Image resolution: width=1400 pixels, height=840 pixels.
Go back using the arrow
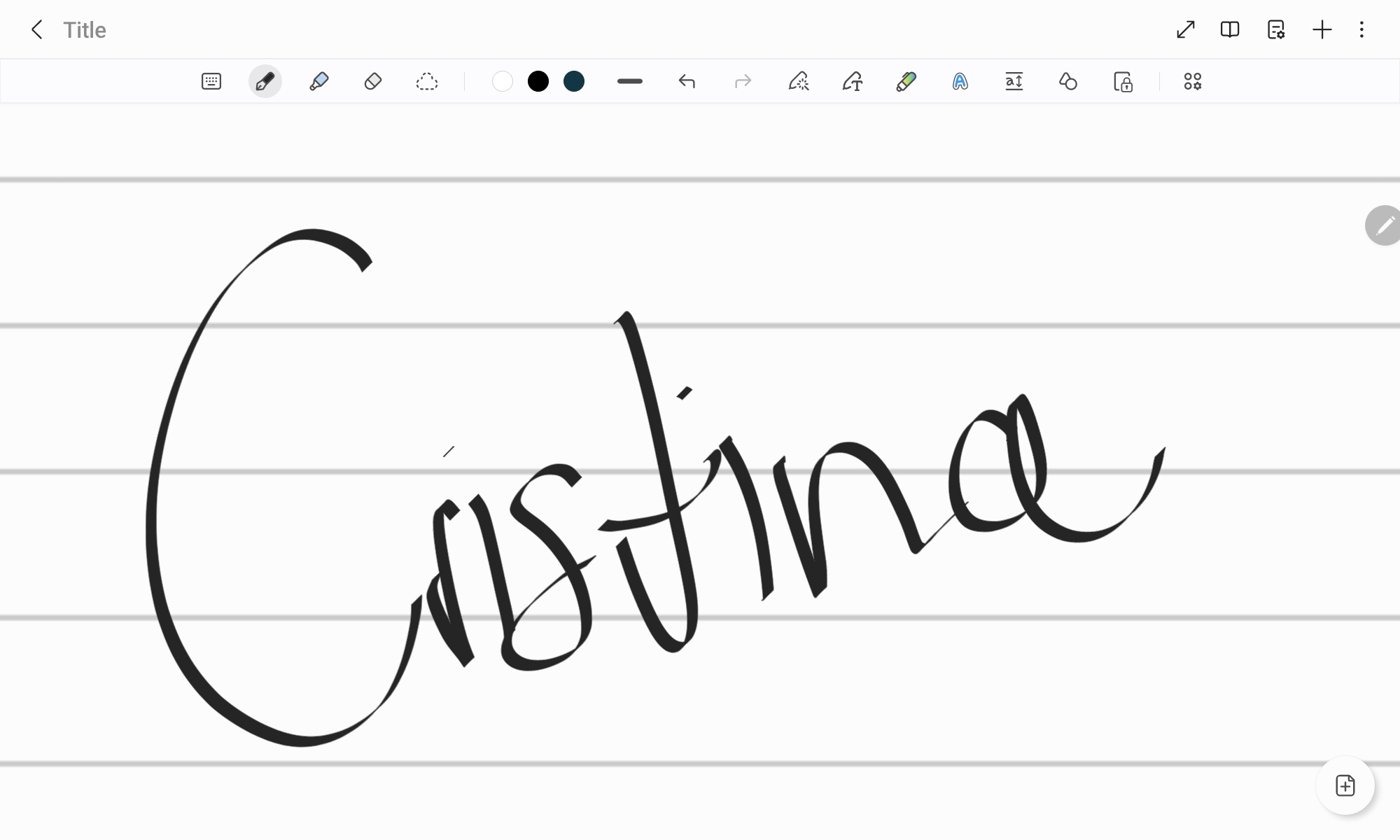pos(37,29)
